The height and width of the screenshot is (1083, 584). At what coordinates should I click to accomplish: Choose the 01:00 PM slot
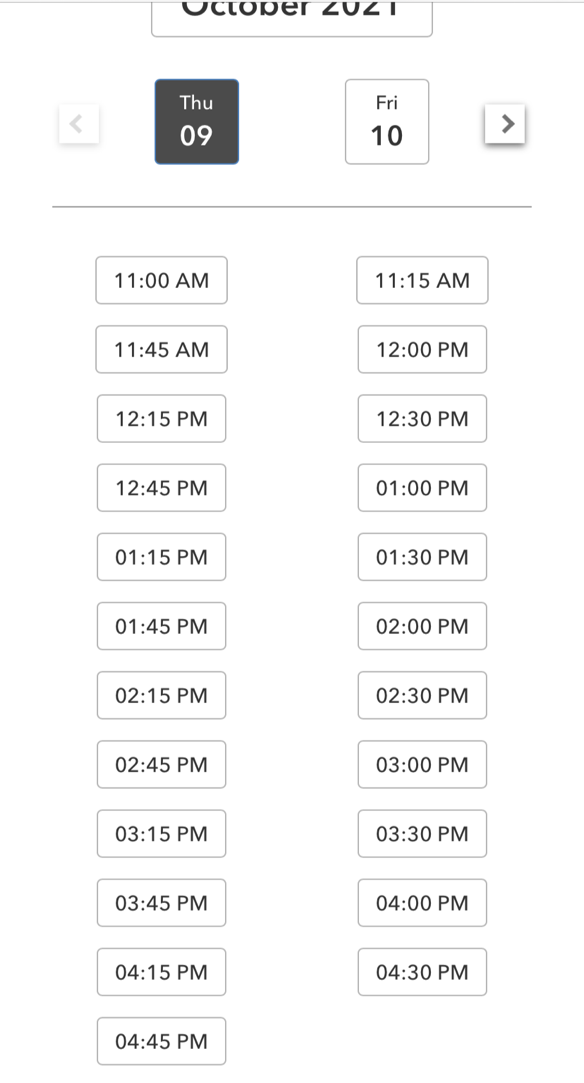422,488
